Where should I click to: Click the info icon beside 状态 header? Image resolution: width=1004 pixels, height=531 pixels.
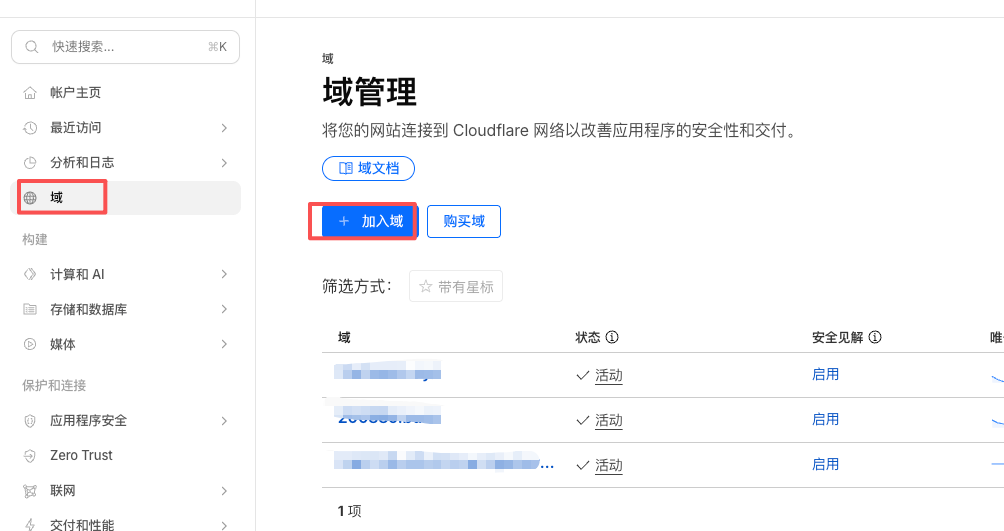[613, 338]
